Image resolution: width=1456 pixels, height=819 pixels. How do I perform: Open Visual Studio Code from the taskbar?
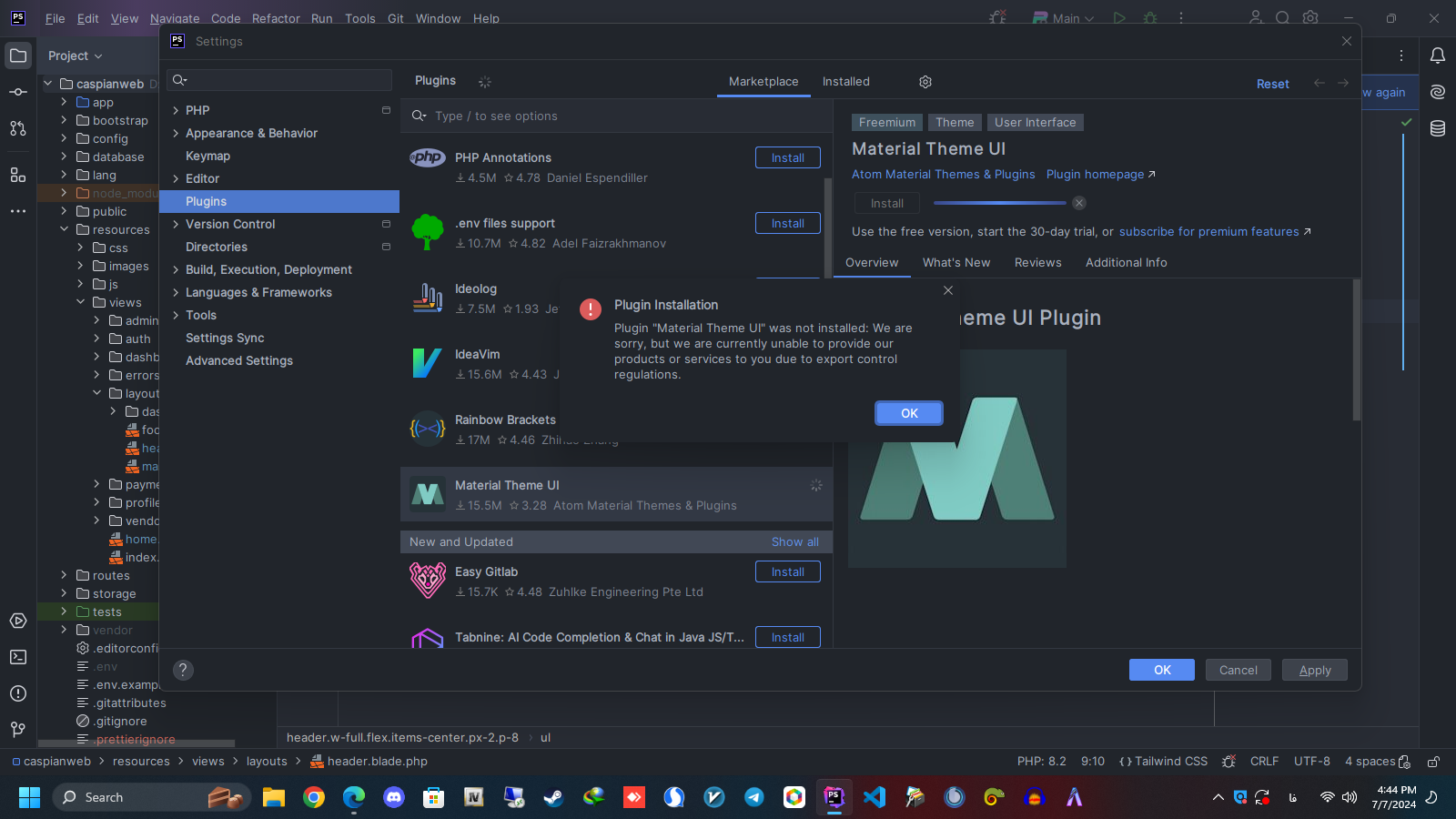[x=875, y=797]
